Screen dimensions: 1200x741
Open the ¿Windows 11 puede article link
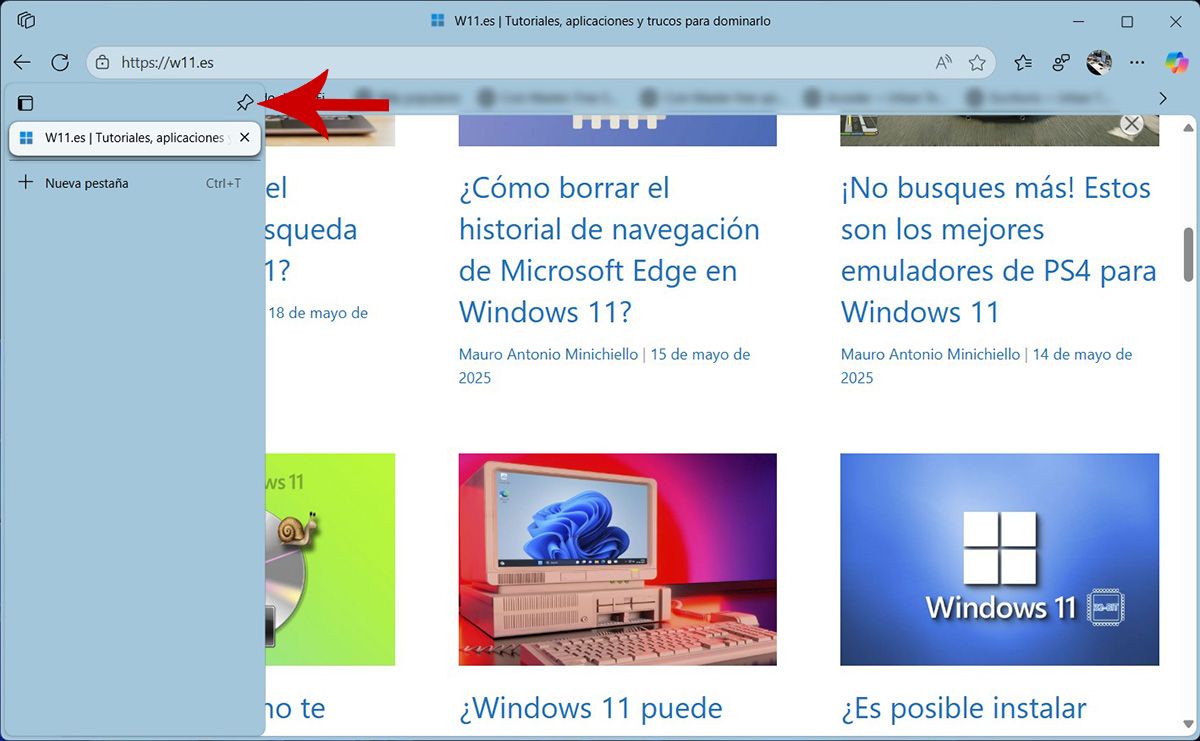tap(590, 709)
